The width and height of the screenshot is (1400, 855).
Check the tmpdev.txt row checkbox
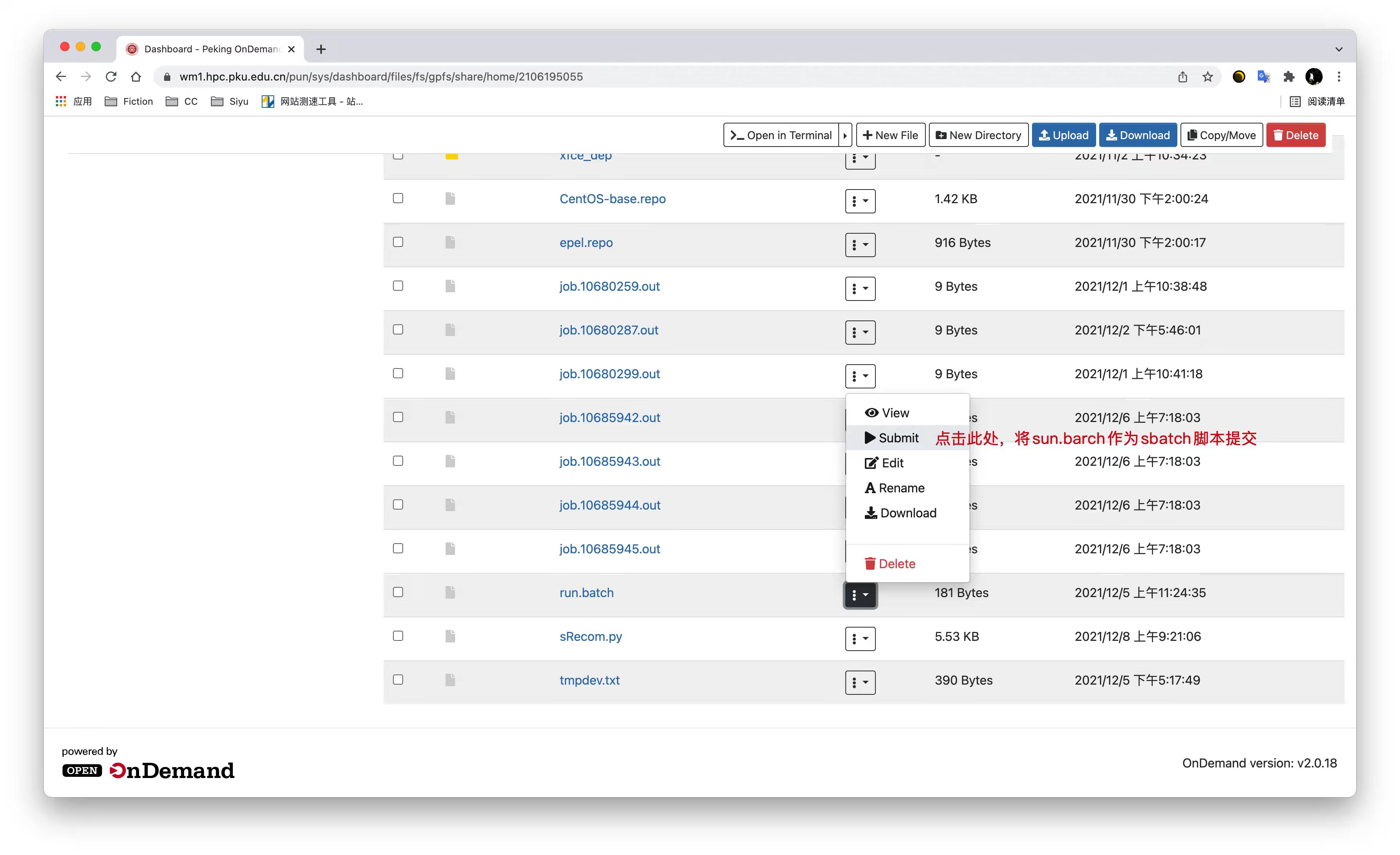pyautogui.click(x=398, y=680)
